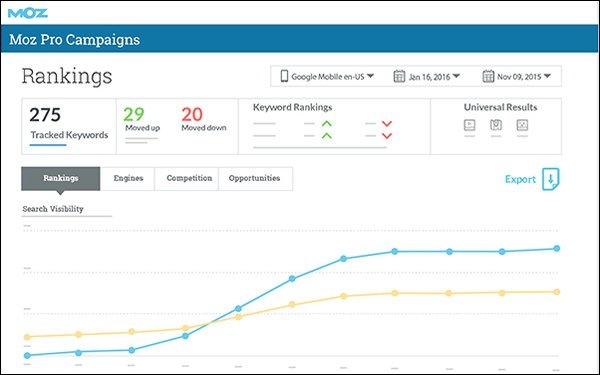Click the map pin icon under Universal Results
Viewport: 600px width, 375px height.
click(x=496, y=125)
